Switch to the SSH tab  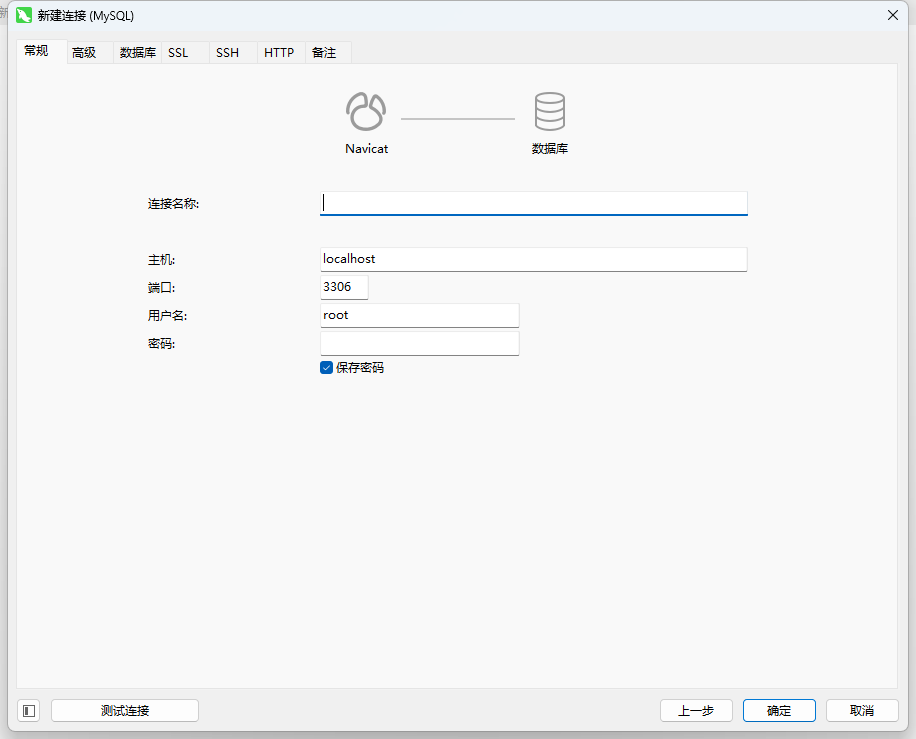pos(233,53)
